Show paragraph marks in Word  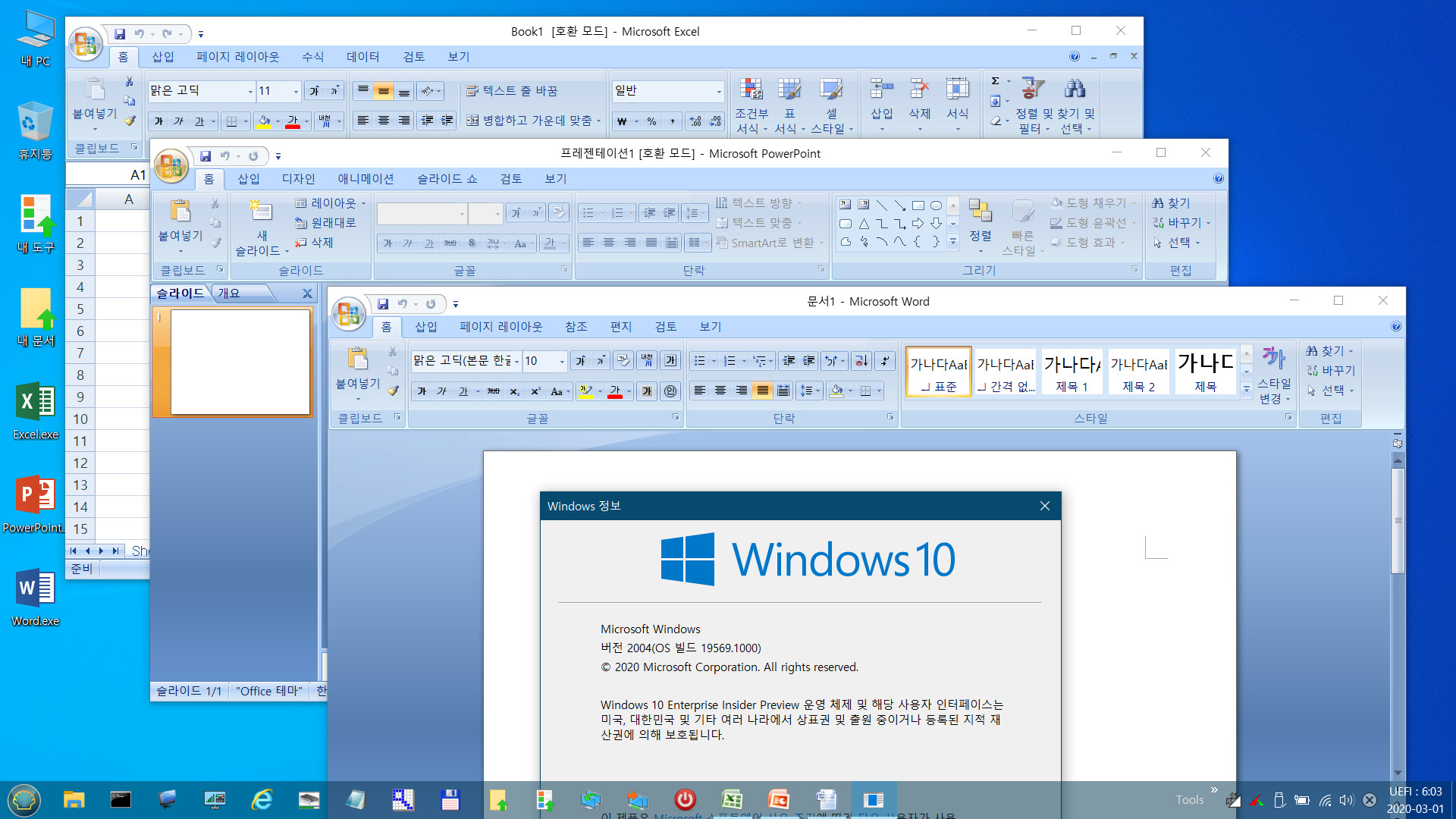884,361
